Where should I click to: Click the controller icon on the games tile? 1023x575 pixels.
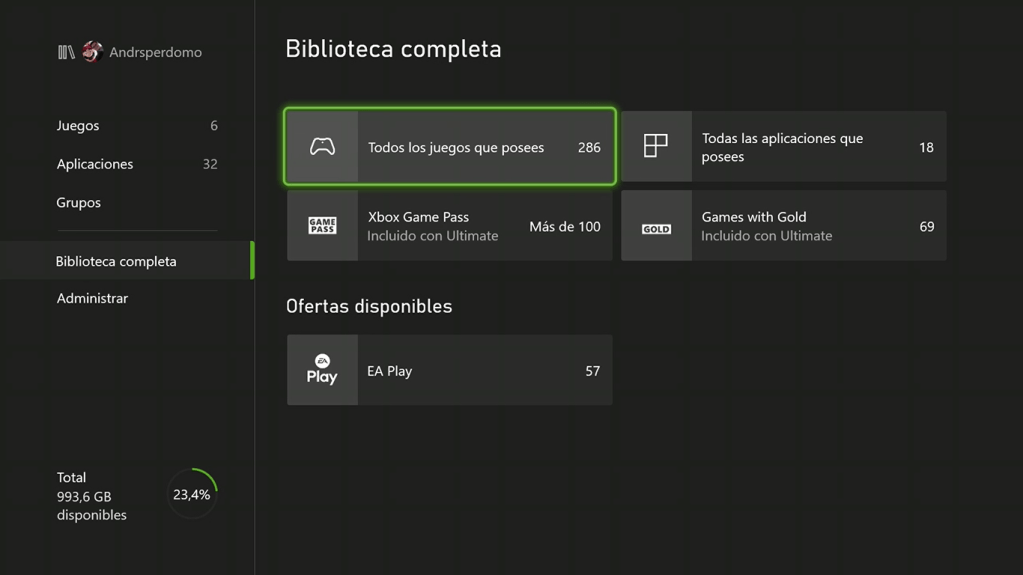322,147
